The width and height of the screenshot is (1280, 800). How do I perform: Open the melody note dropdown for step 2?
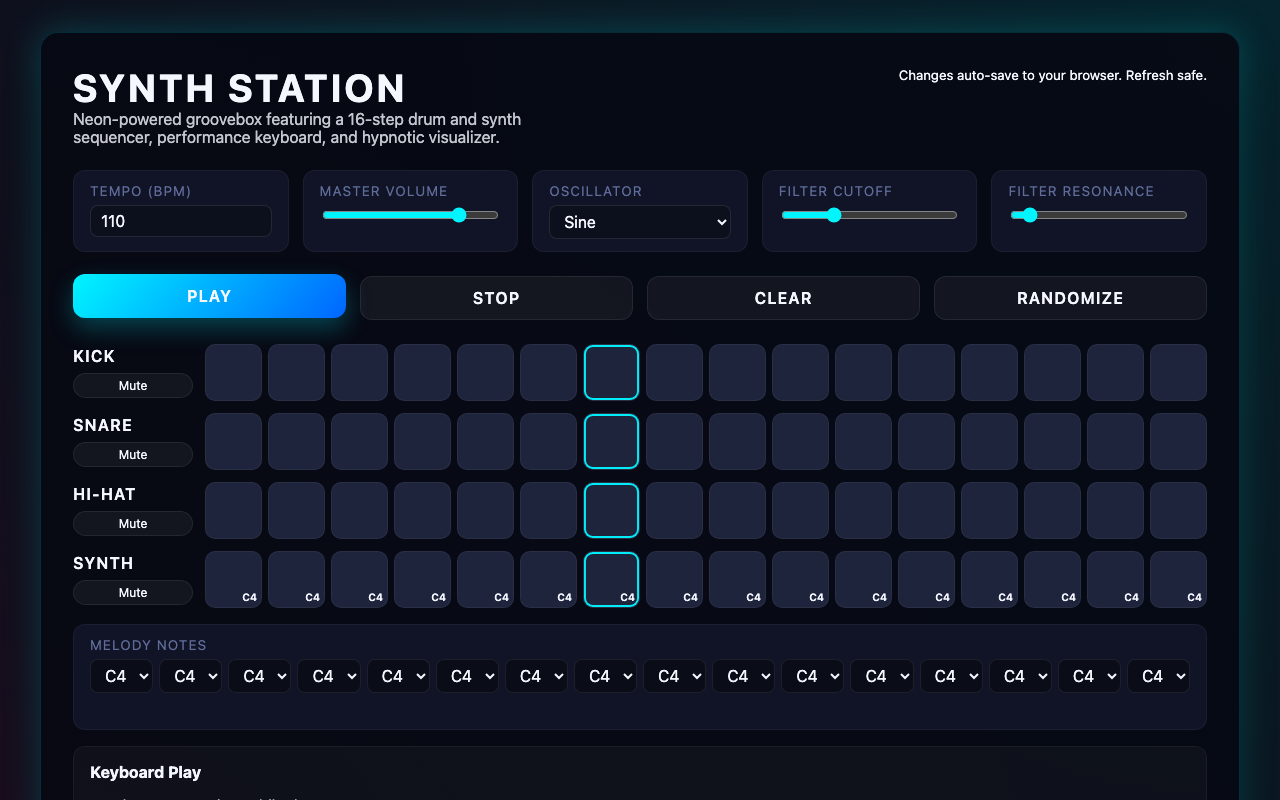[190, 676]
